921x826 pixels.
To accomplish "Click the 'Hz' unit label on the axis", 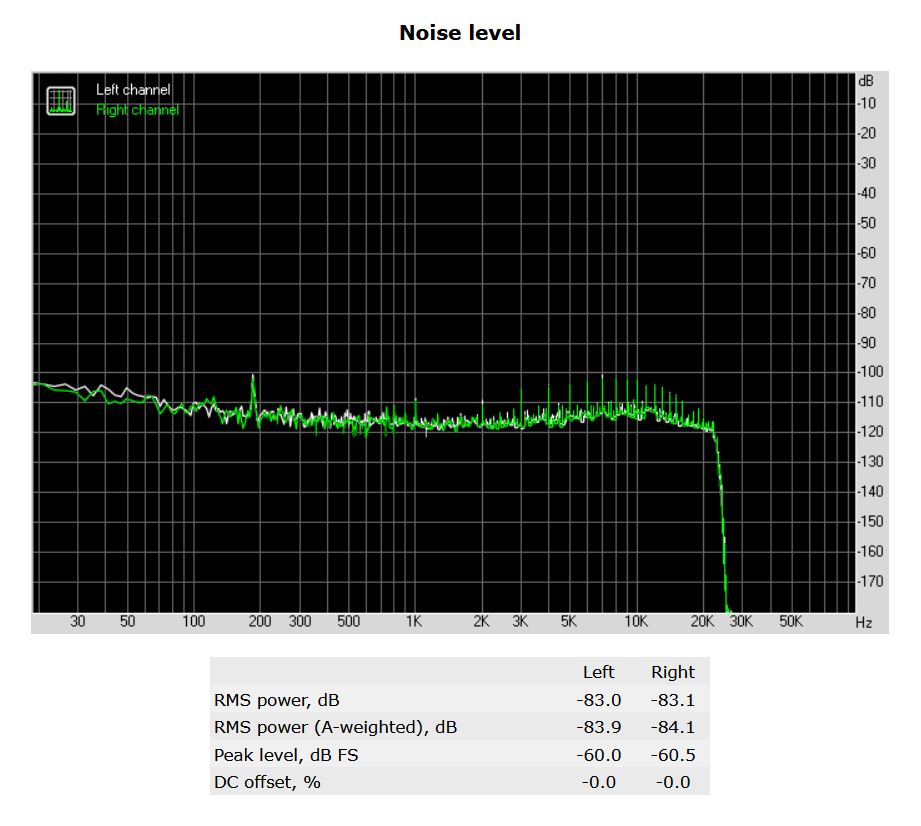I will coord(863,623).
